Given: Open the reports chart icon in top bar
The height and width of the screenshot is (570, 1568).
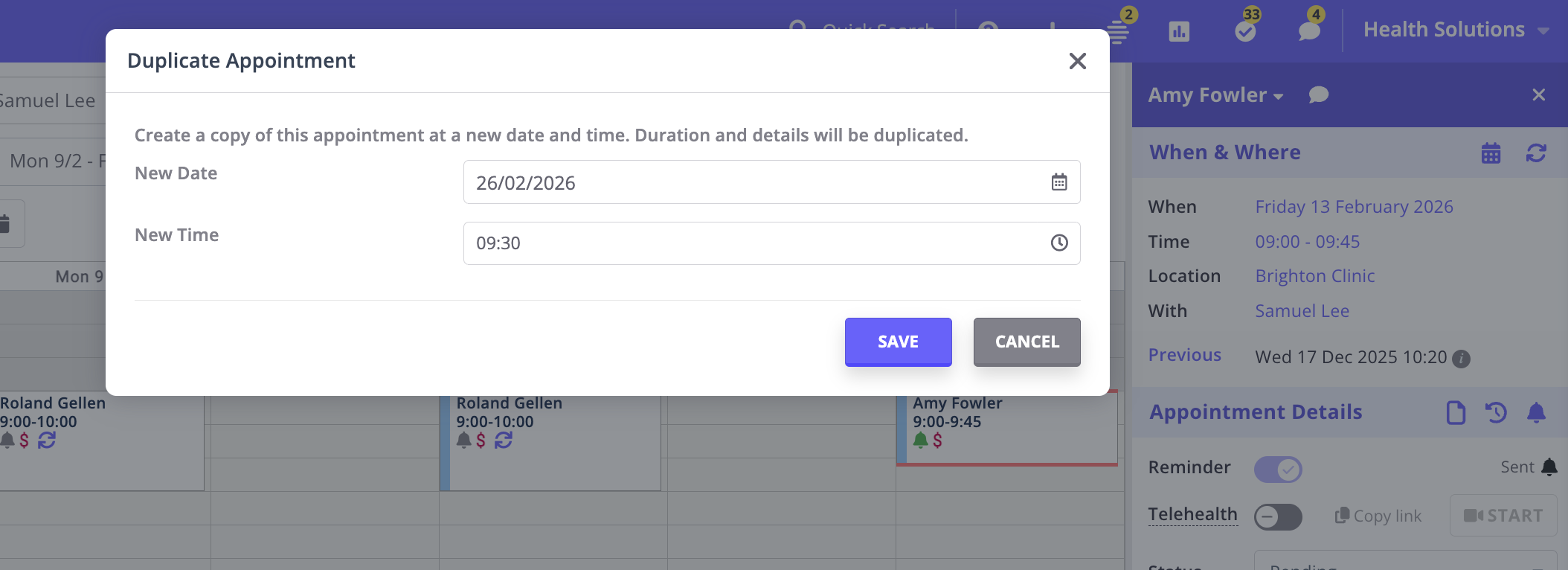Looking at the screenshot, I should click(1179, 31).
